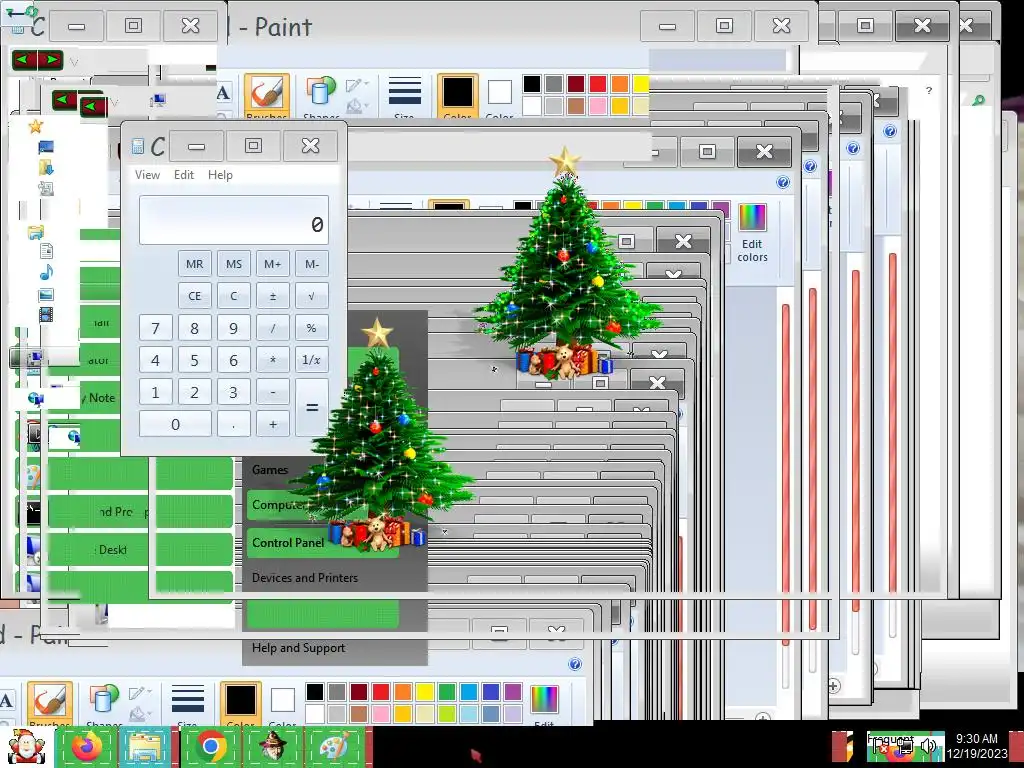Open Devices and Printers from Start menu
The width and height of the screenshot is (1024, 768).
(x=305, y=578)
